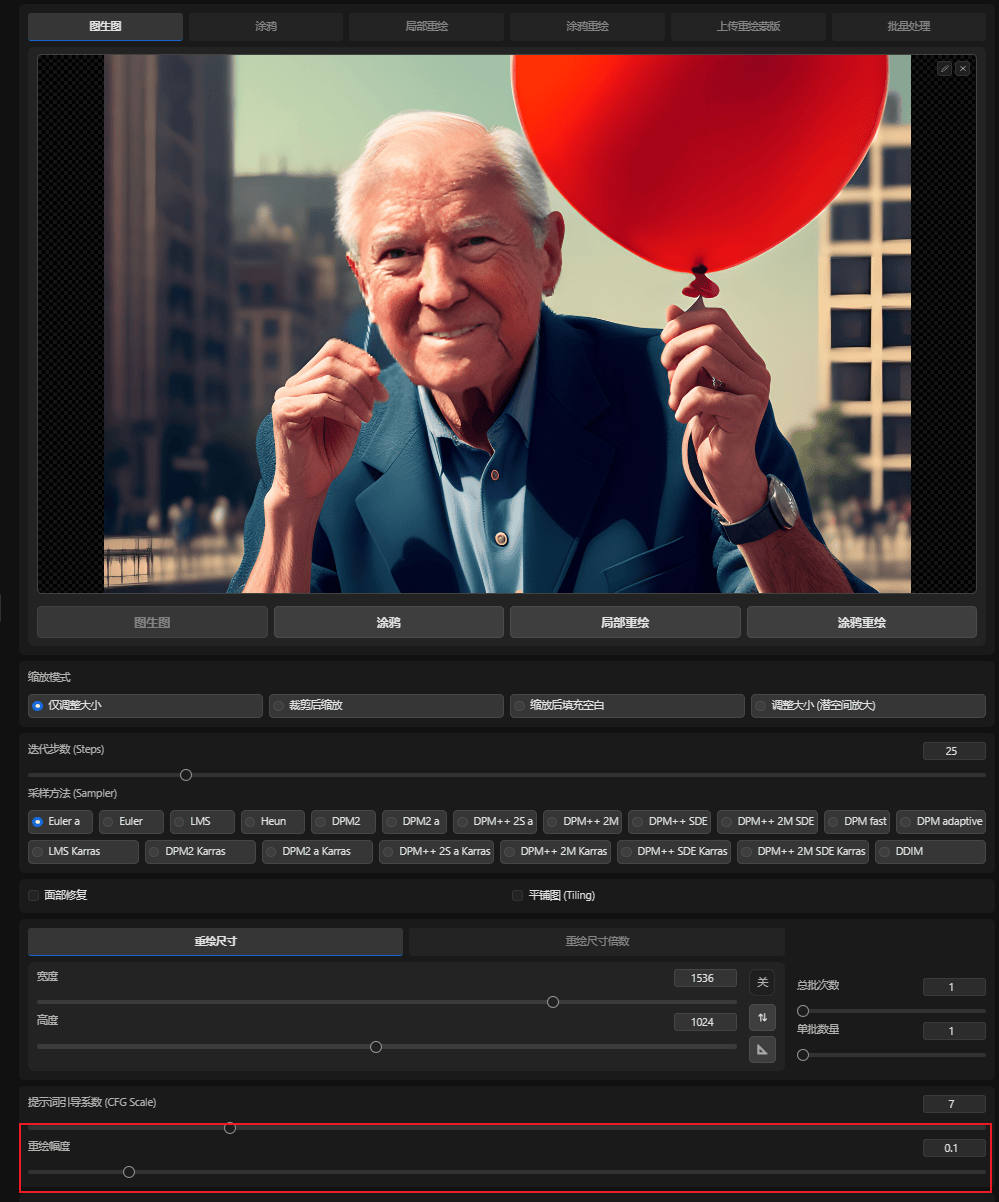Image resolution: width=999 pixels, height=1202 pixels.
Task: Select 裁剪后缩放 resize mode
Action: point(386,706)
